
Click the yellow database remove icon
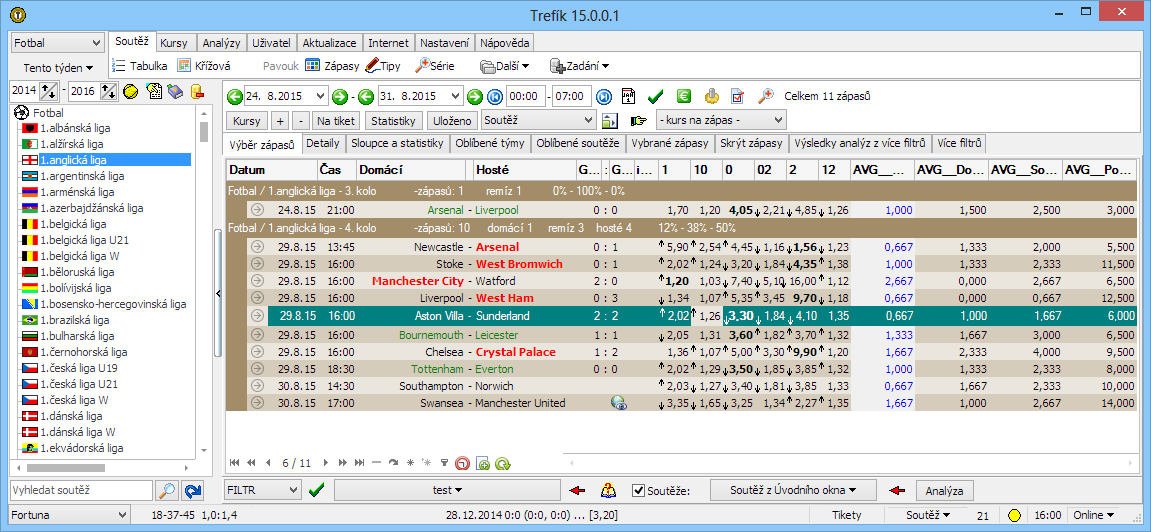tap(196, 91)
